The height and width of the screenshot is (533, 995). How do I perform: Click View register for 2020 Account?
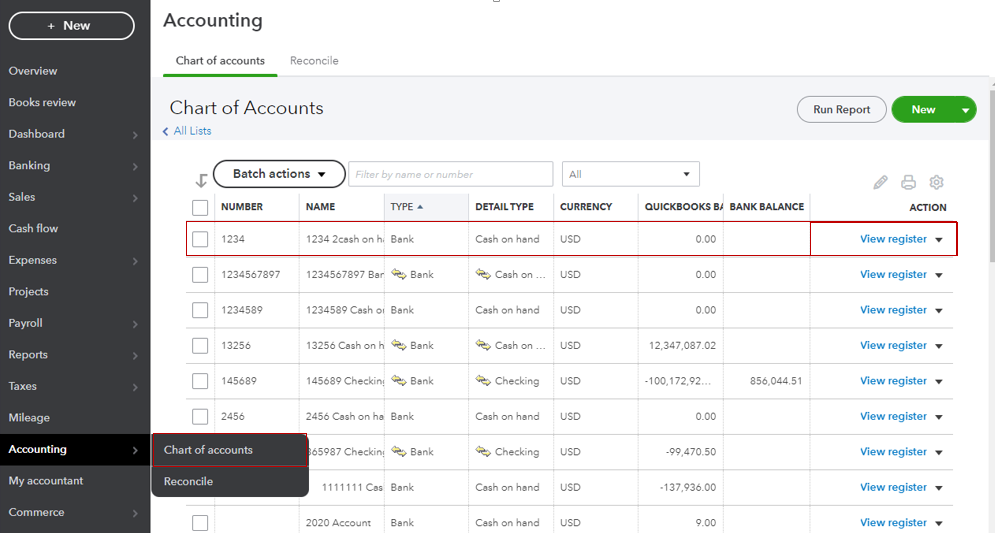(893, 522)
